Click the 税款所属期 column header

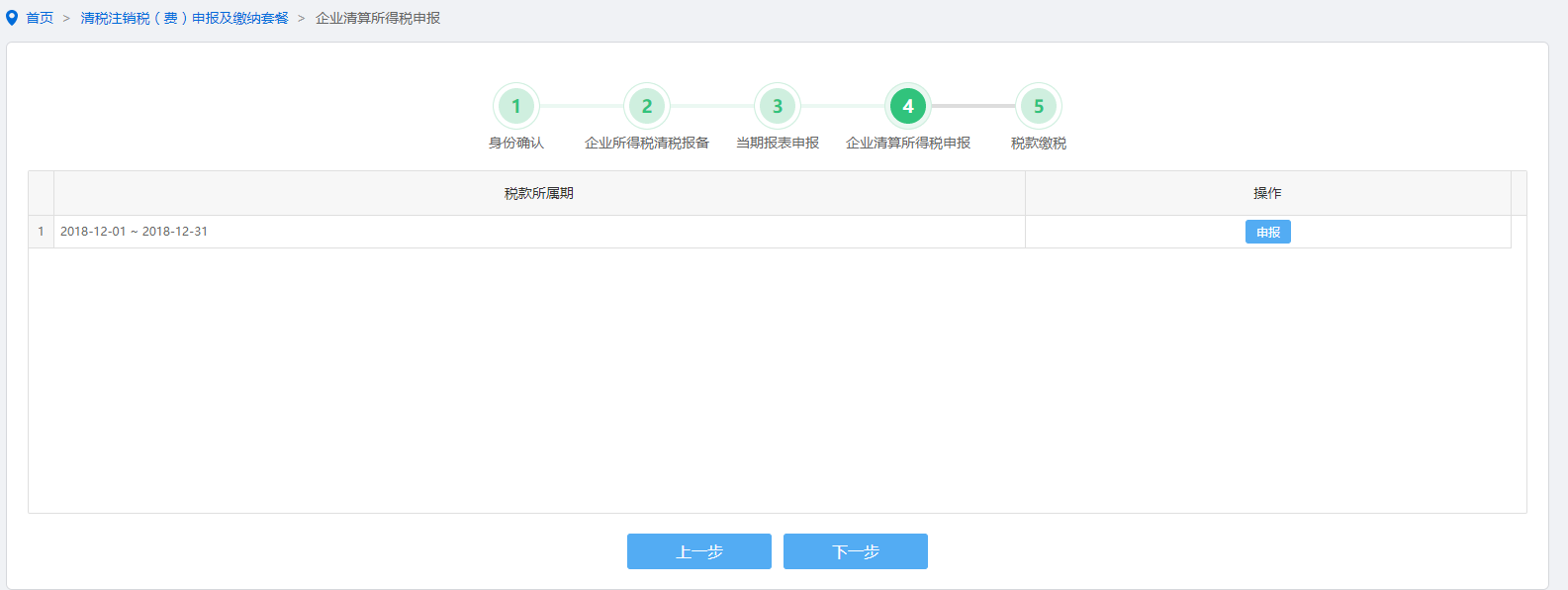tap(539, 193)
